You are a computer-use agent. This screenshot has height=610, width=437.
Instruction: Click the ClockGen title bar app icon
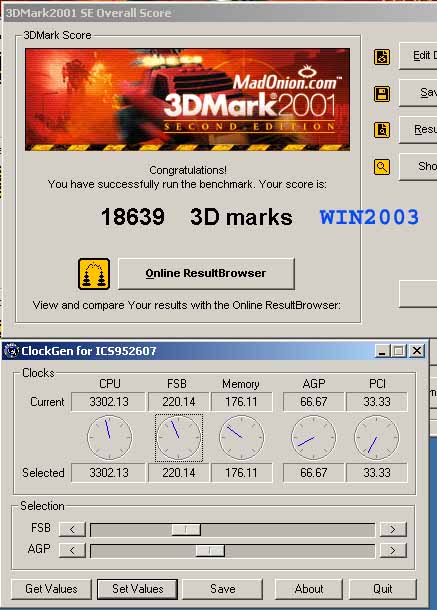point(12,351)
